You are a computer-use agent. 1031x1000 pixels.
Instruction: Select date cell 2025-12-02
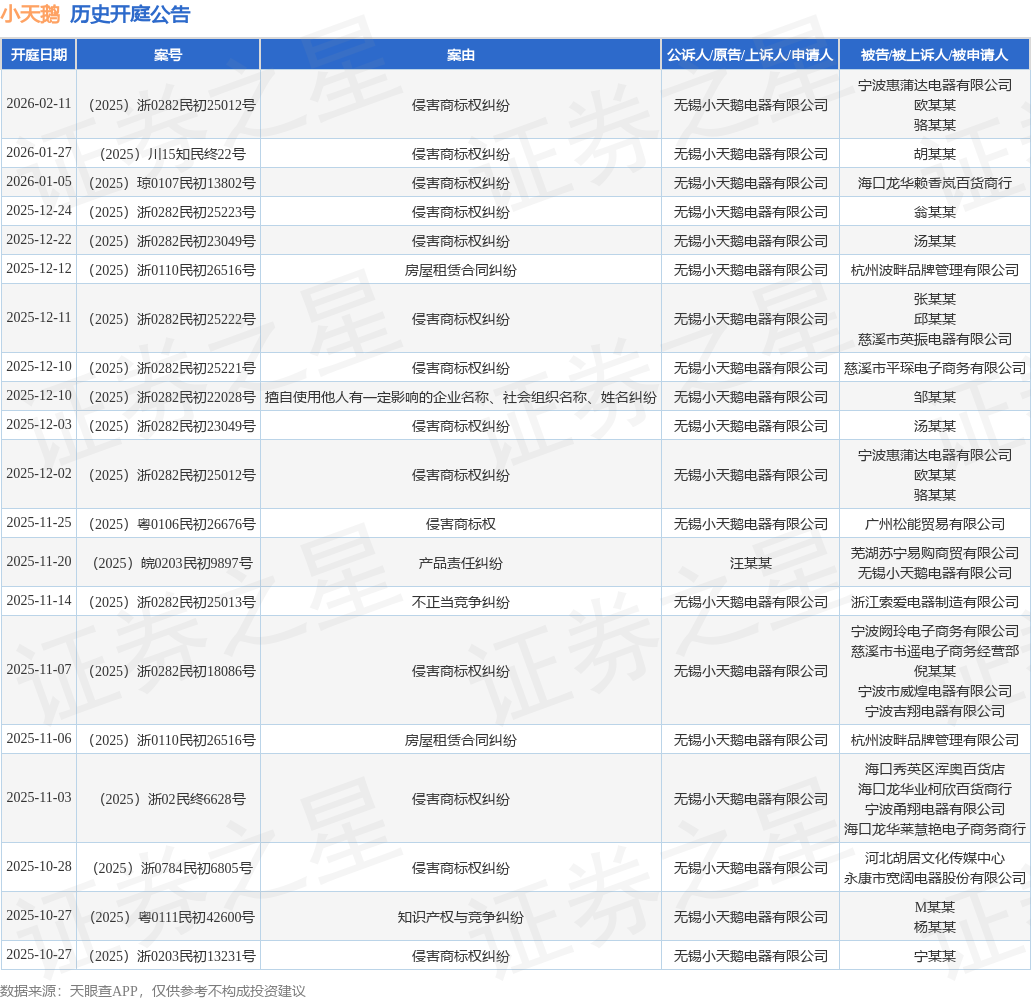pos(39,473)
